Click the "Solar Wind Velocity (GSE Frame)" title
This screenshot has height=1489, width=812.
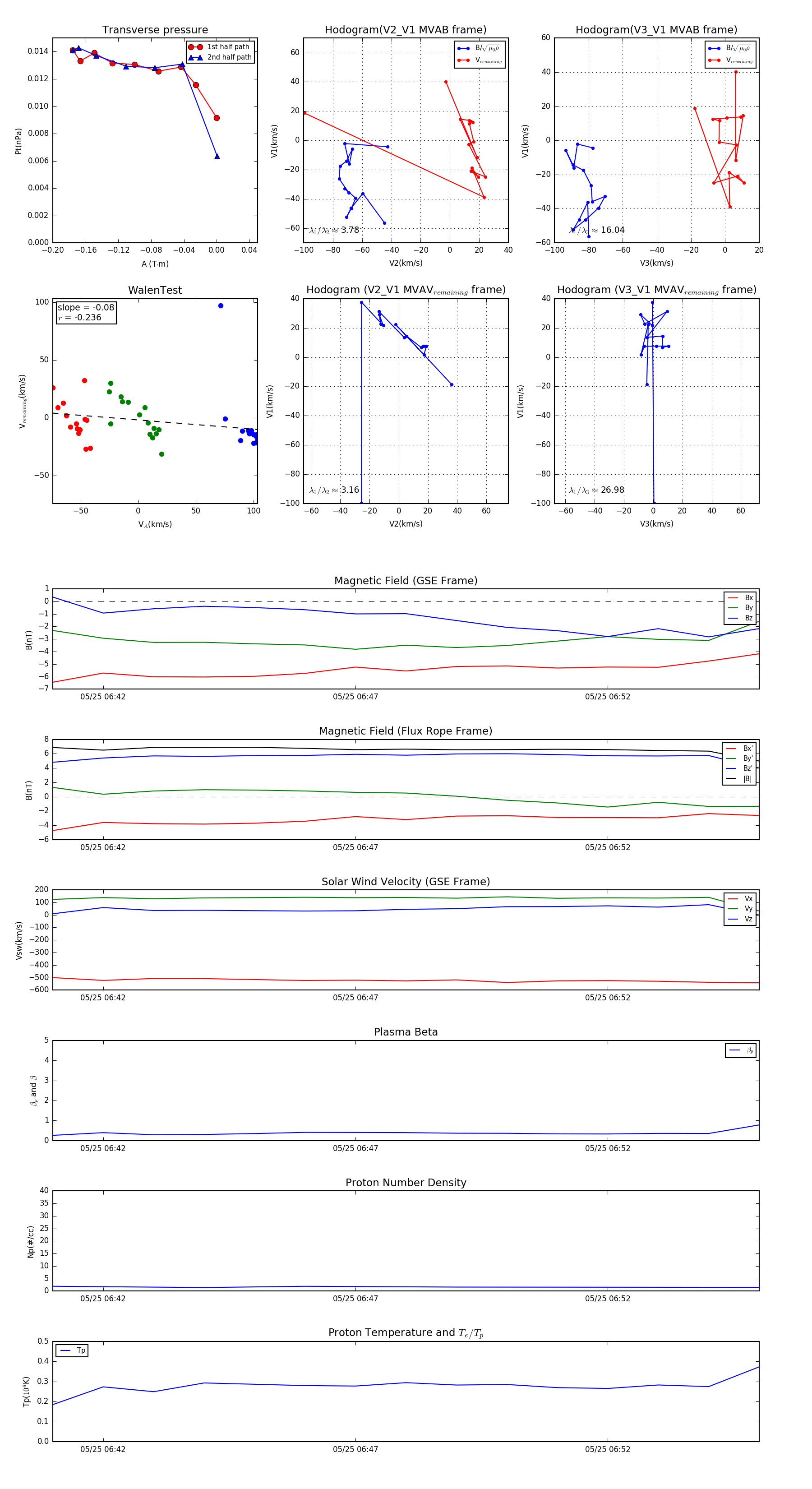click(406, 882)
